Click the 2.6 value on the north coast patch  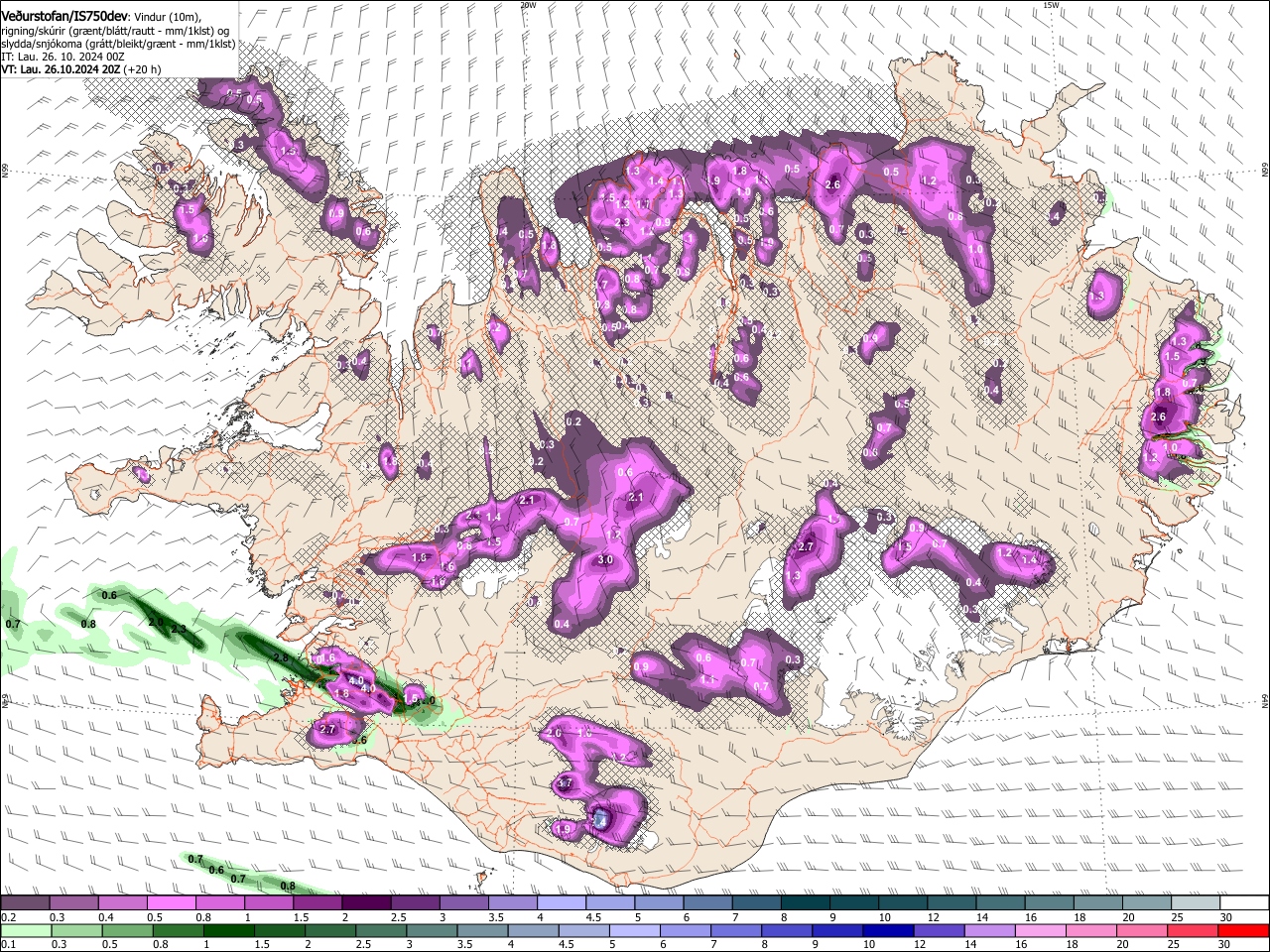pos(832,184)
